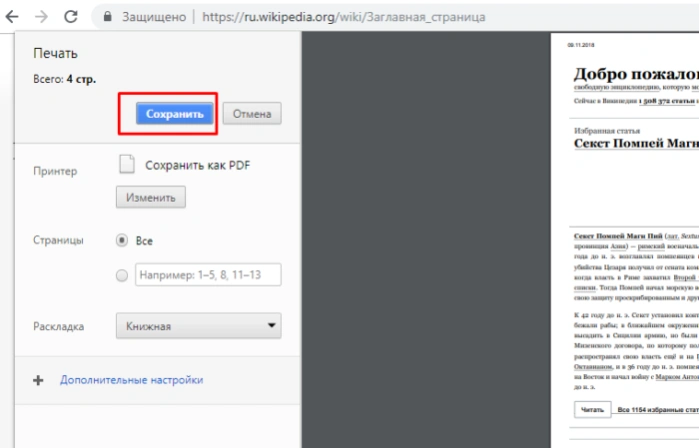
Task: Select the custom page range radio button
Action: (122, 275)
